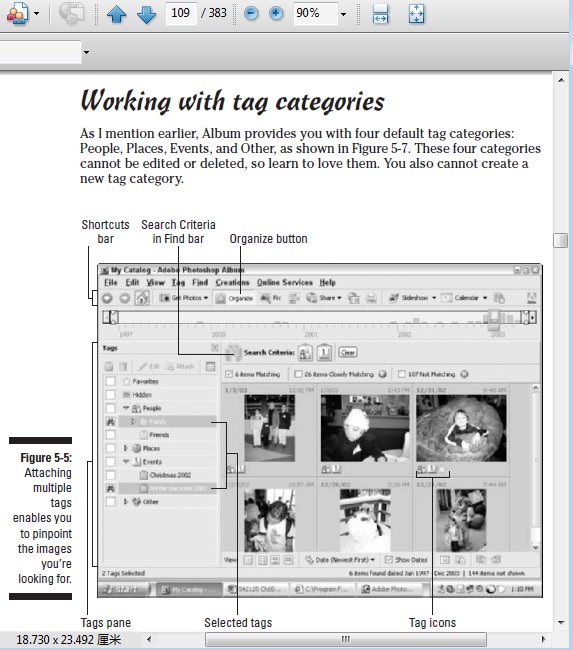
Task: Expand the Other category triangle
Action: pyautogui.click(x=126, y=502)
